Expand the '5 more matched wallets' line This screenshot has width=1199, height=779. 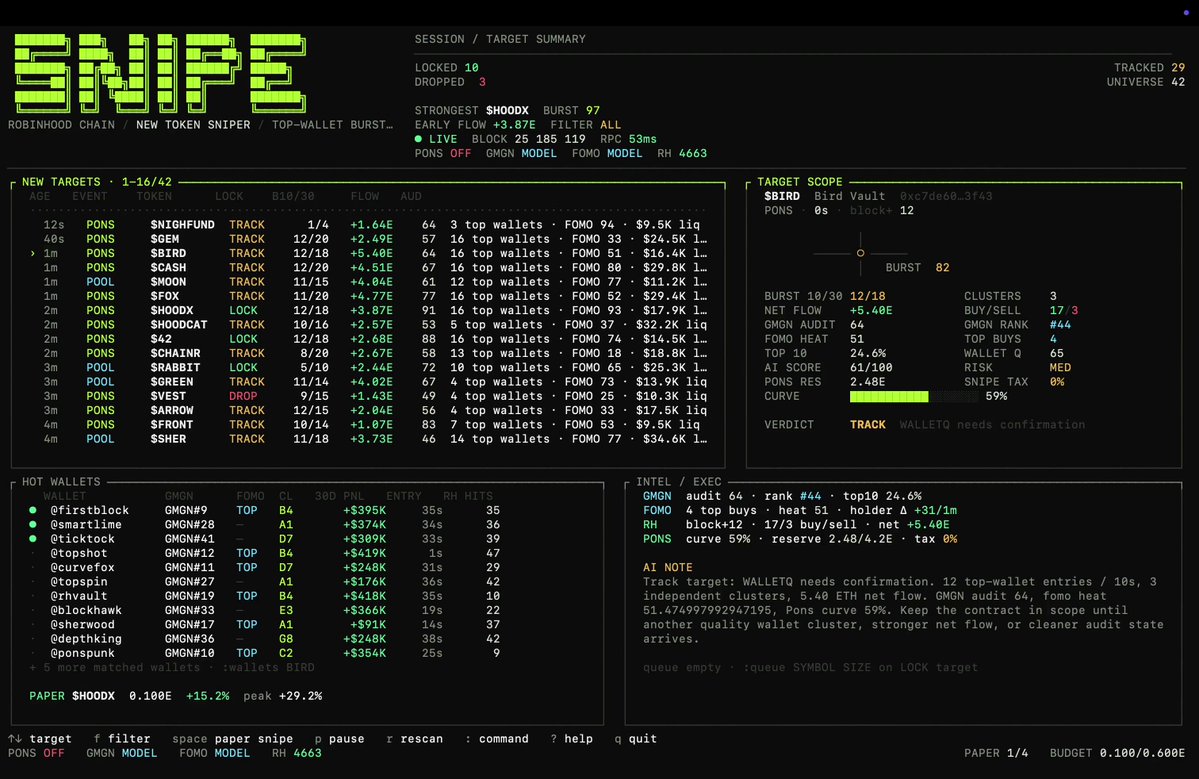[x=171, y=667]
